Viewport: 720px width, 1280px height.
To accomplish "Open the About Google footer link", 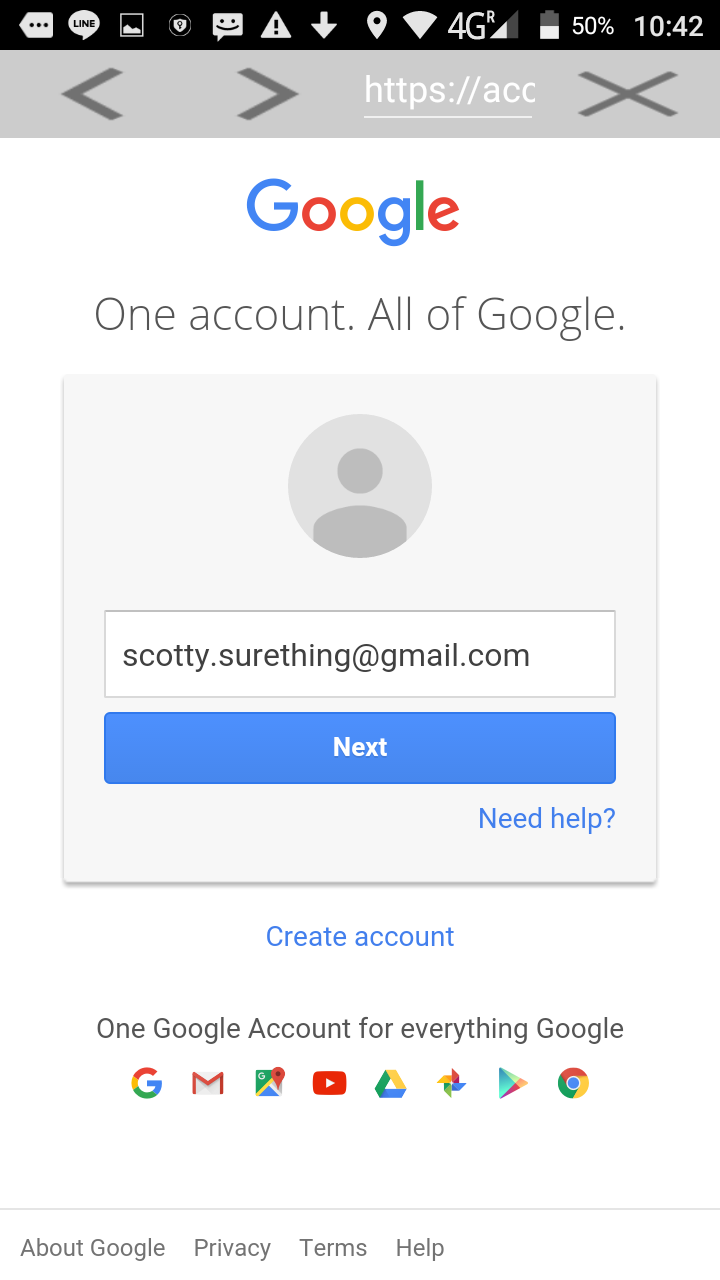I will 93,1248.
